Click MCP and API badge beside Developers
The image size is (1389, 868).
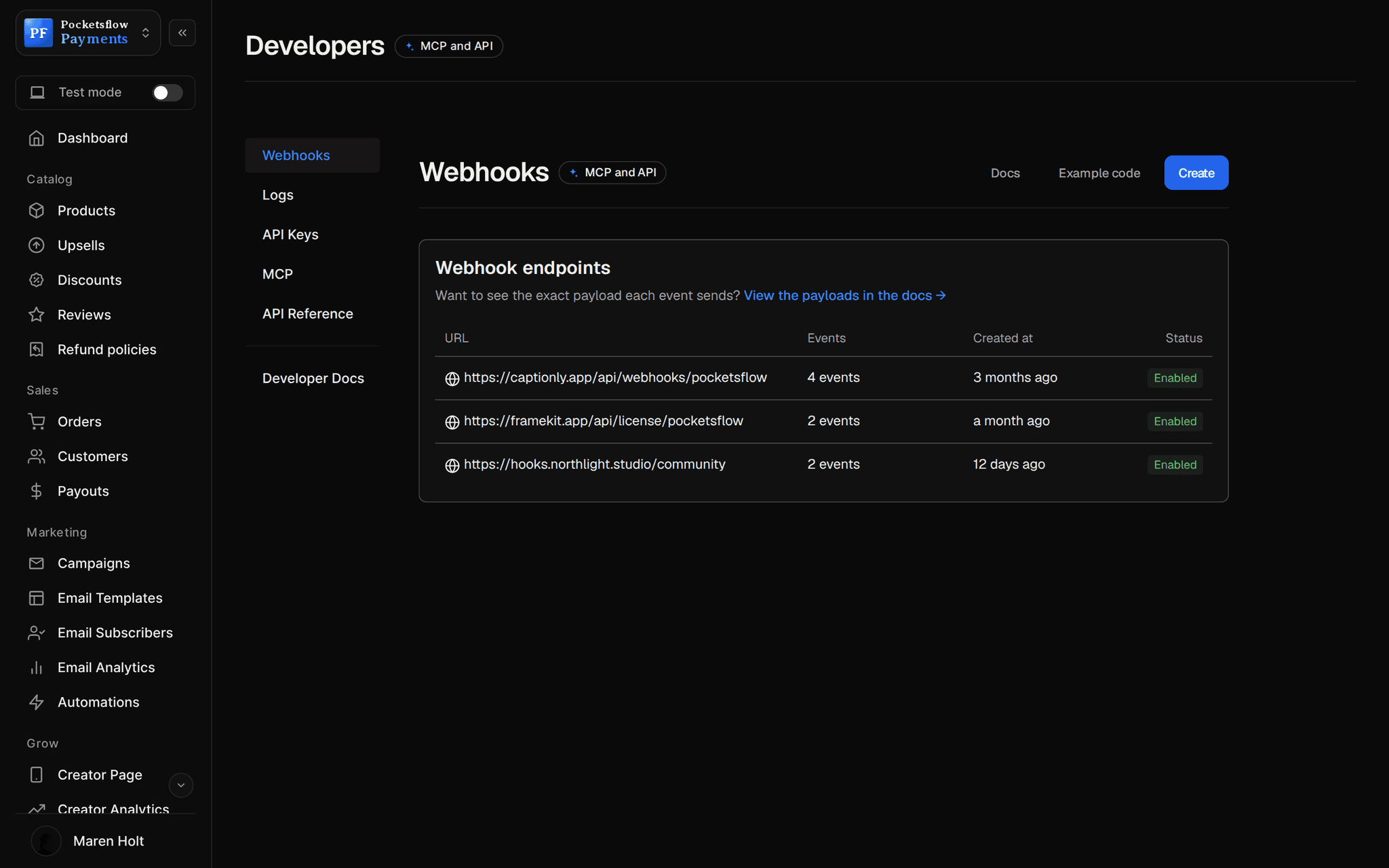point(449,46)
